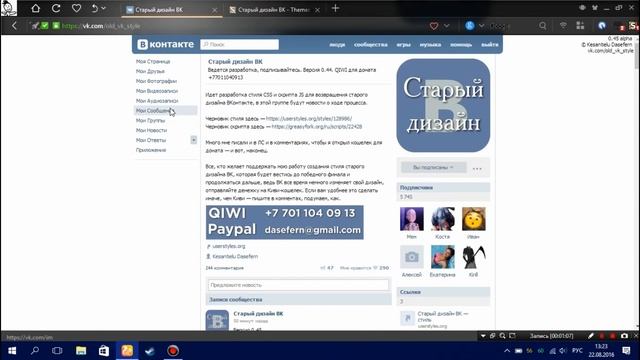The height and width of the screenshot is (360, 640).
Task: Open the search engine selector dropdown arrow
Action: tap(482, 26)
